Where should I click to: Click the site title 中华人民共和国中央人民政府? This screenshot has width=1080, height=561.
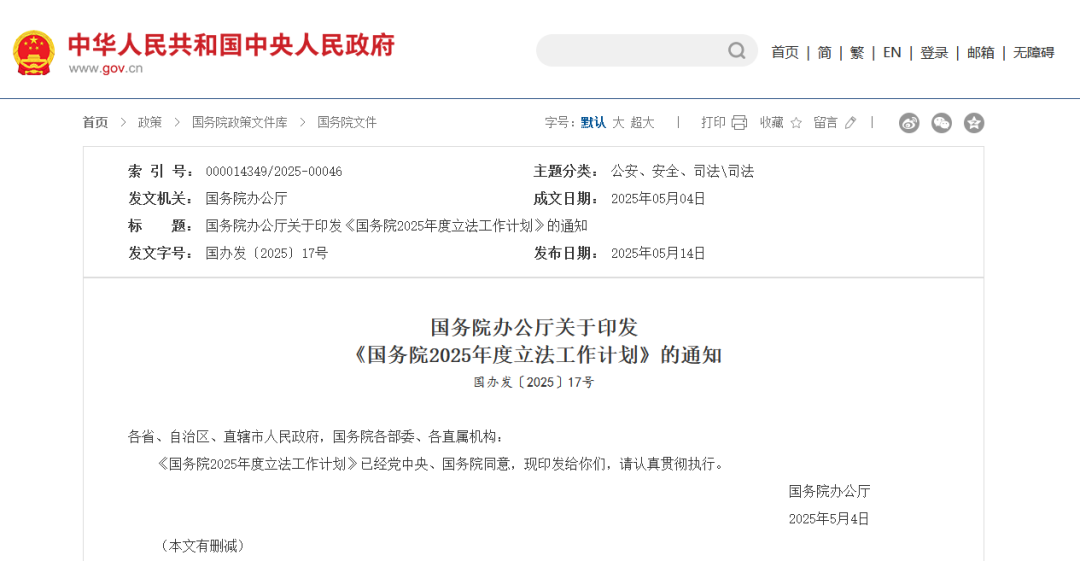pos(231,45)
